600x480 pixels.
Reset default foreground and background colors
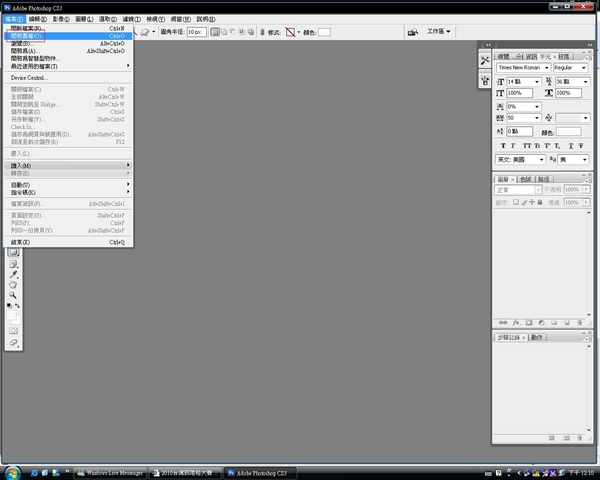(x=9, y=305)
